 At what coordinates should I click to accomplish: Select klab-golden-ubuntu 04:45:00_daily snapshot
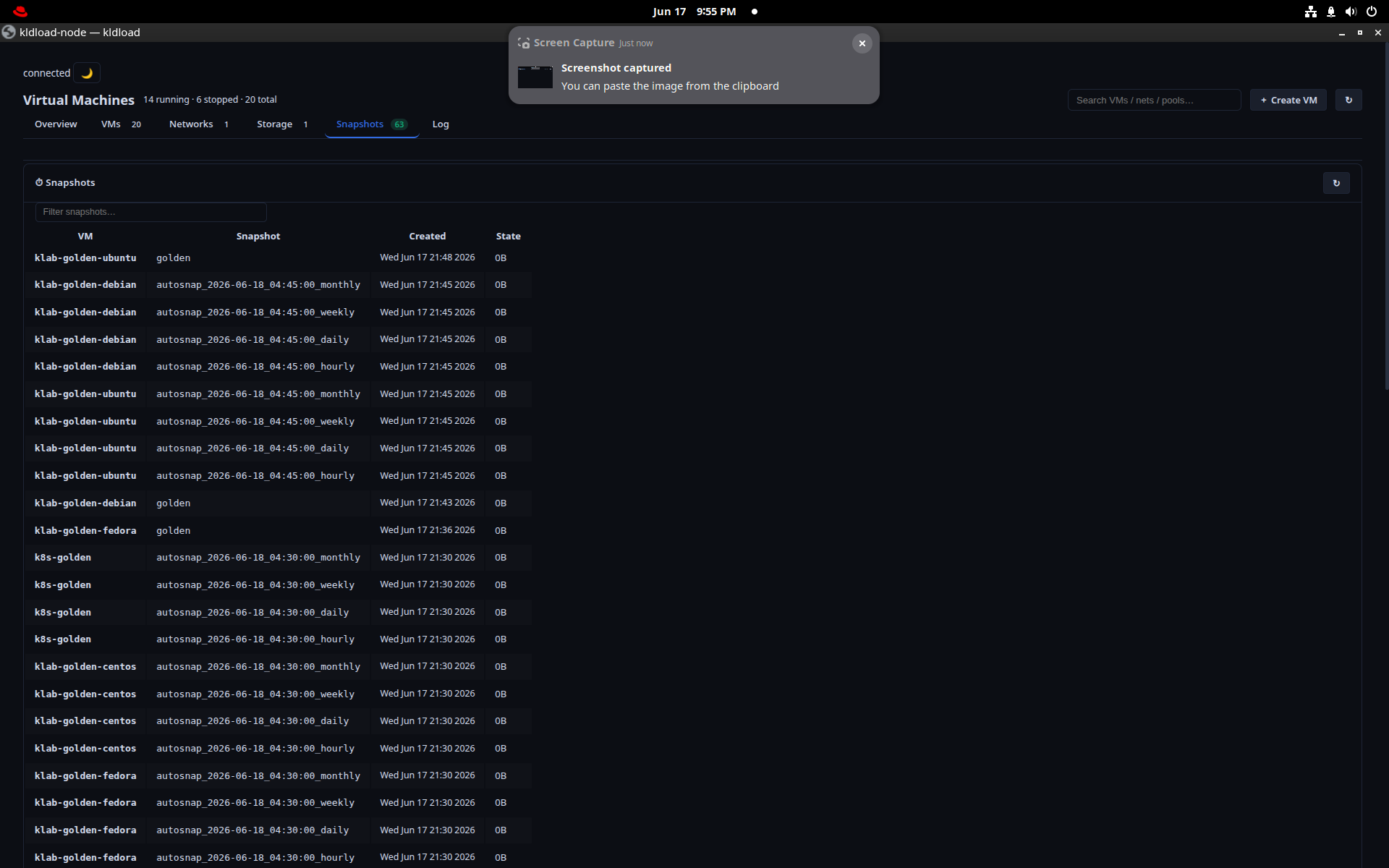[x=278, y=448]
